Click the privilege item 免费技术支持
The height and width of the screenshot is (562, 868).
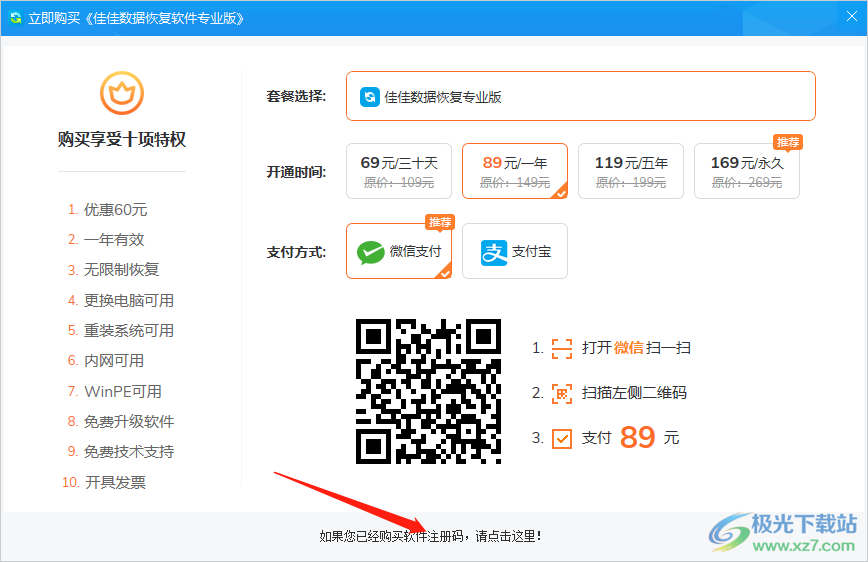click(x=121, y=451)
